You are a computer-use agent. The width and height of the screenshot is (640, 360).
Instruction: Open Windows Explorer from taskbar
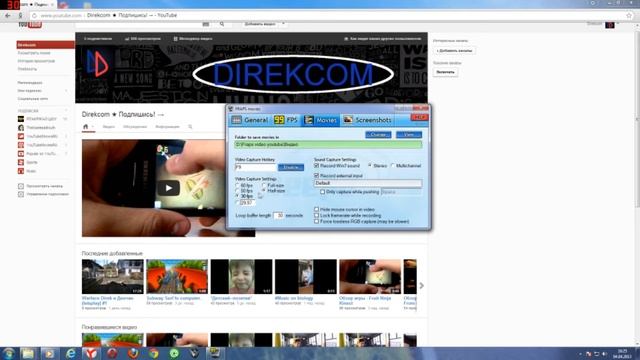(x=28, y=353)
